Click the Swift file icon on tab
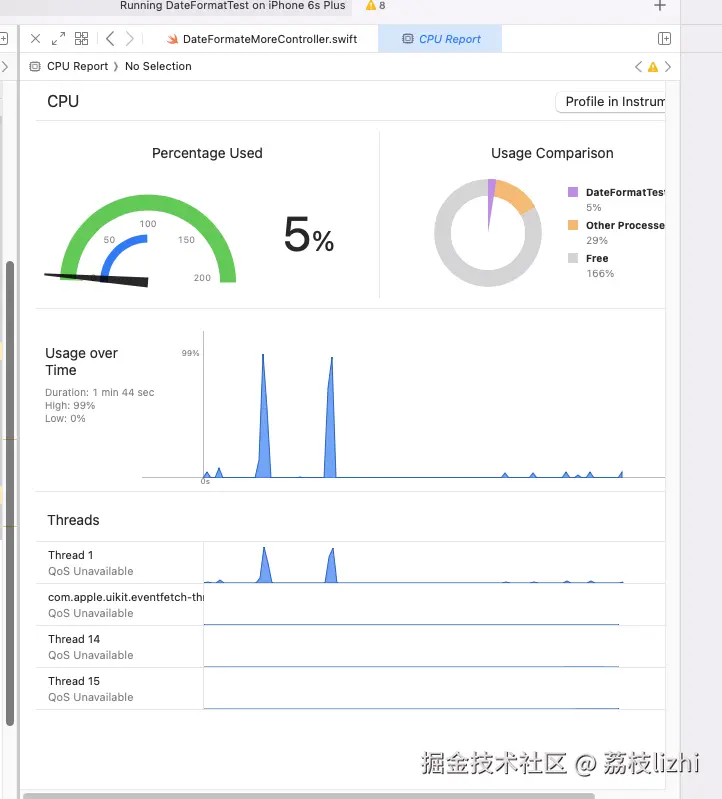 pyautogui.click(x=173, y=39)
